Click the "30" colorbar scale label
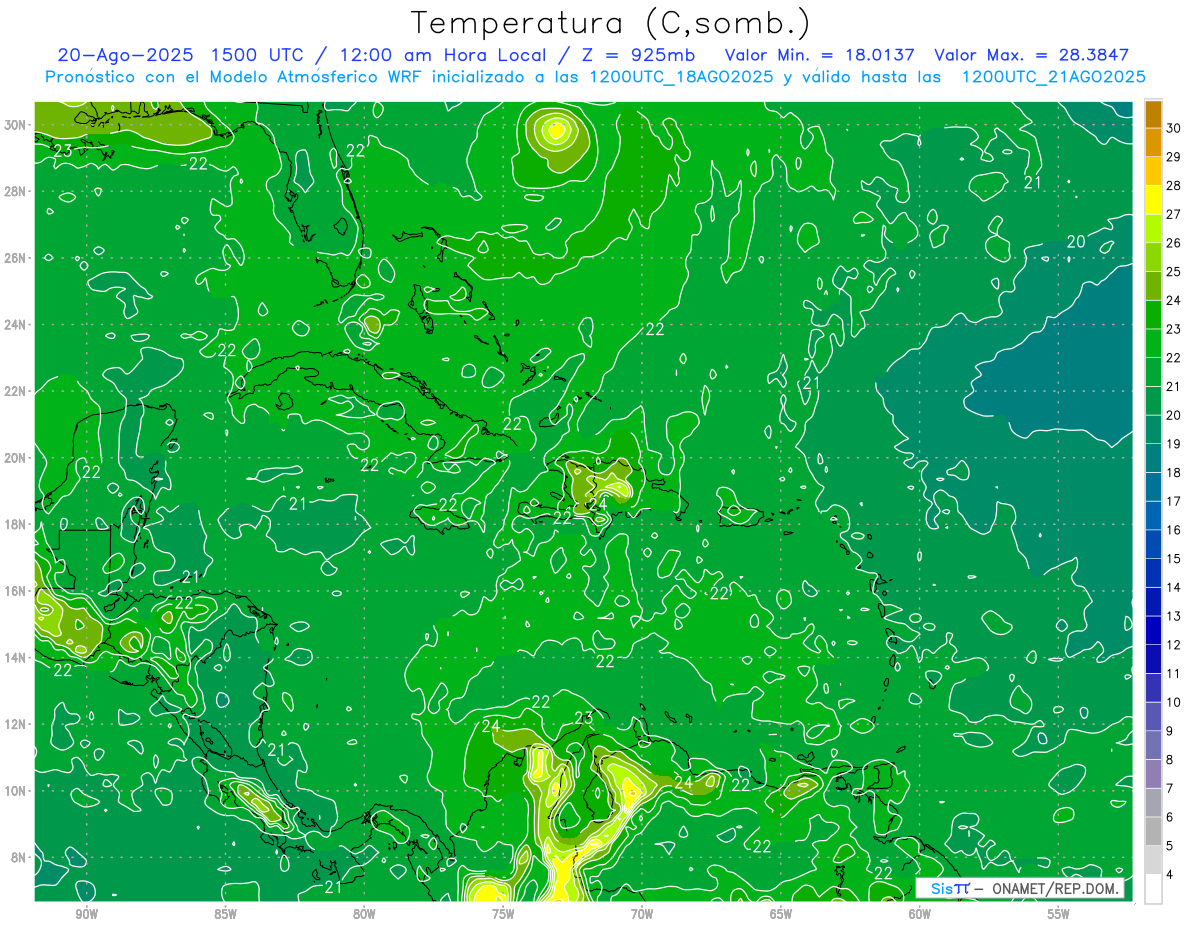1200x927 pixels. (1173, 127)
